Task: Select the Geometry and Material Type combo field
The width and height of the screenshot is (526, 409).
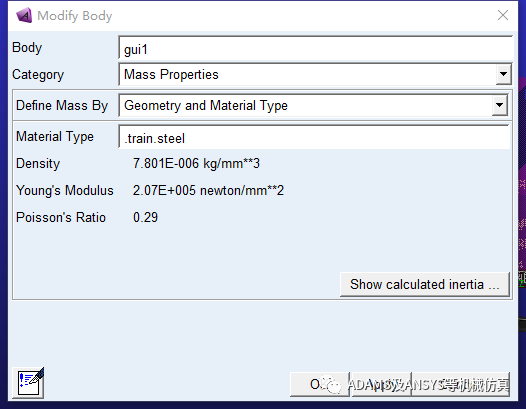Action: (313, 105)
